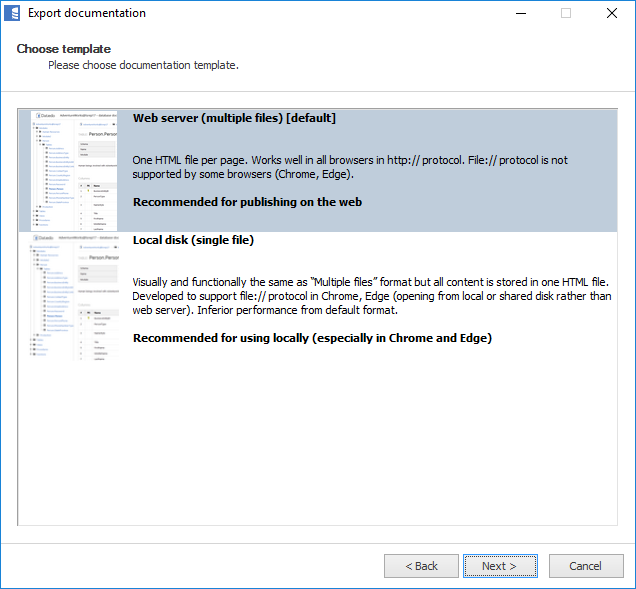The height and width of the screenshot is (589, 636).
Task: Minimize the Export documentation window
Action: click(x=520, y=14)
